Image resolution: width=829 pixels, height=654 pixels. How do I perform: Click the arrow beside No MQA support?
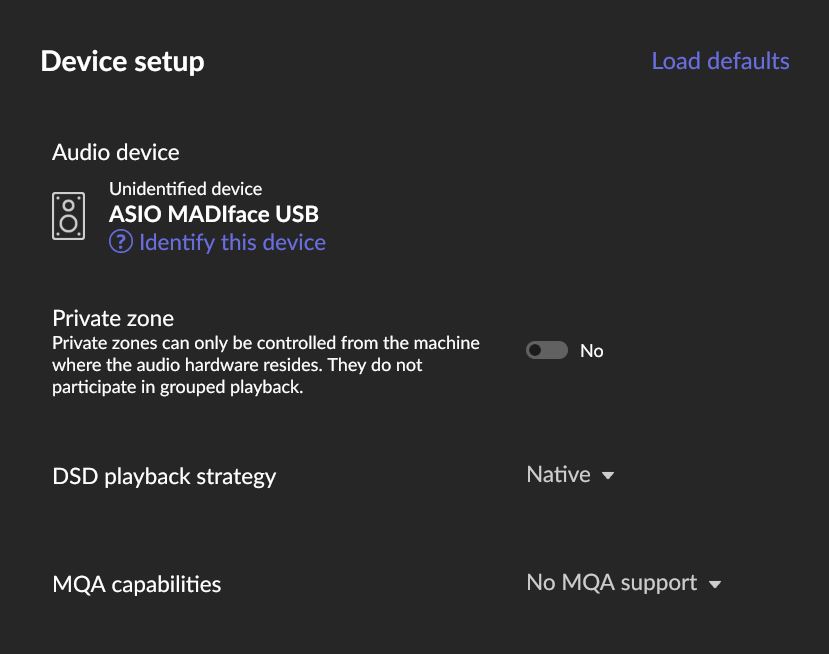tap(715, 584)
